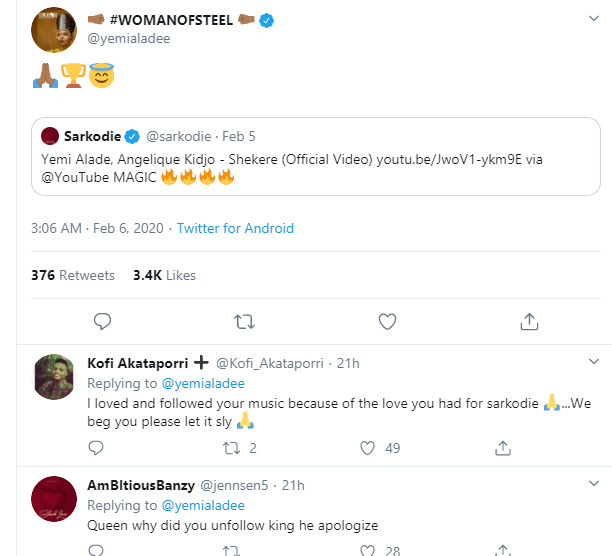Share the main tweet via upload icon
The image size is (612, 556).
pyautogui.click(x=530, y=321)
